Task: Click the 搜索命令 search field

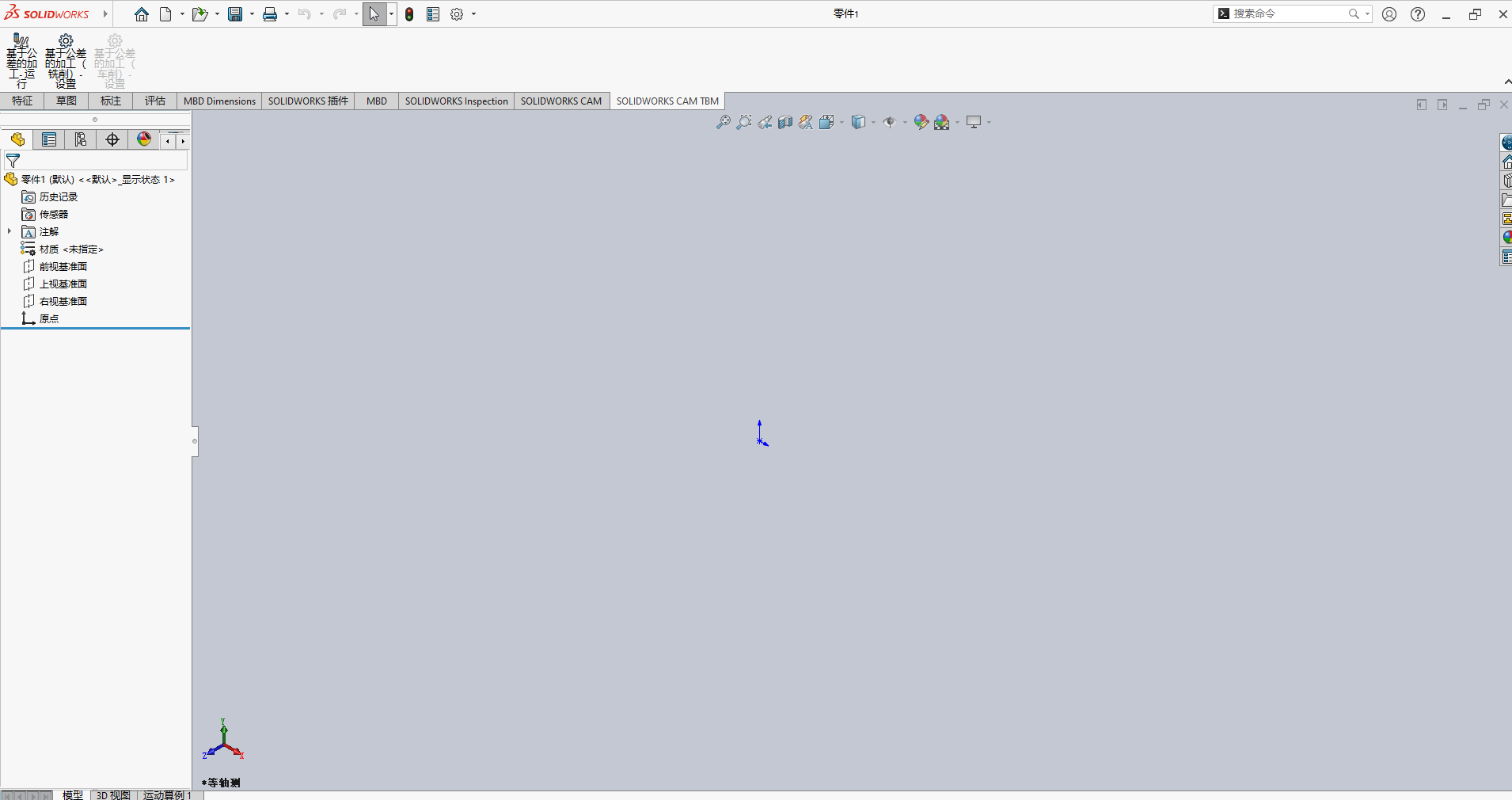Action: tap(1290, 13)
